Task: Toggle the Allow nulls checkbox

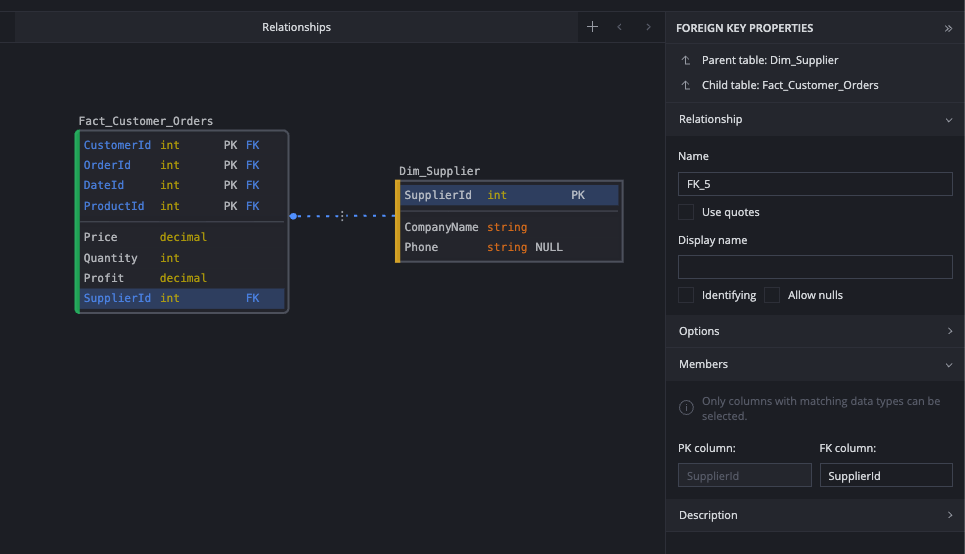Action: pos(772,295)
